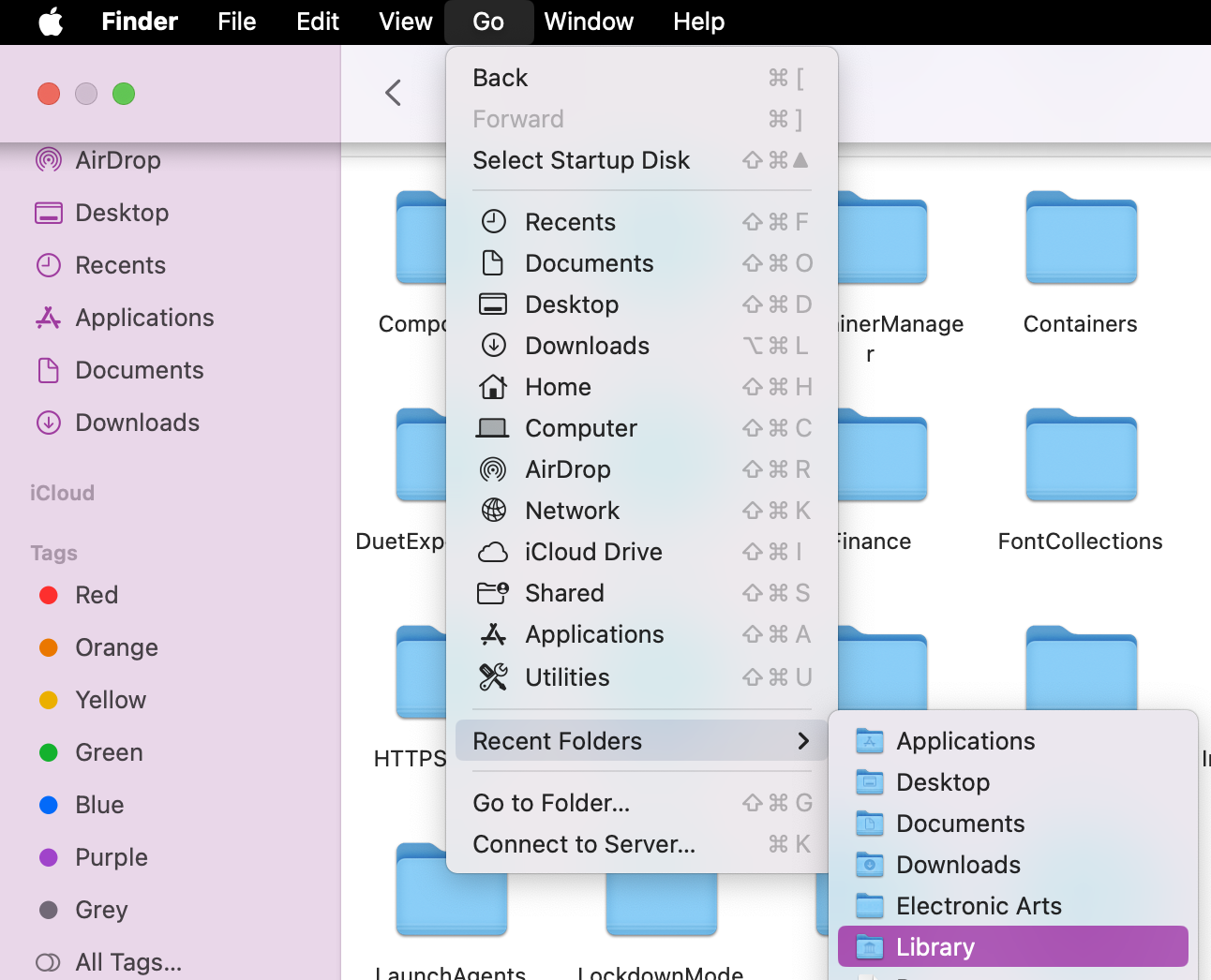Click the Green tag in the sidebar
1211x980 pixels.
[108, 752]
